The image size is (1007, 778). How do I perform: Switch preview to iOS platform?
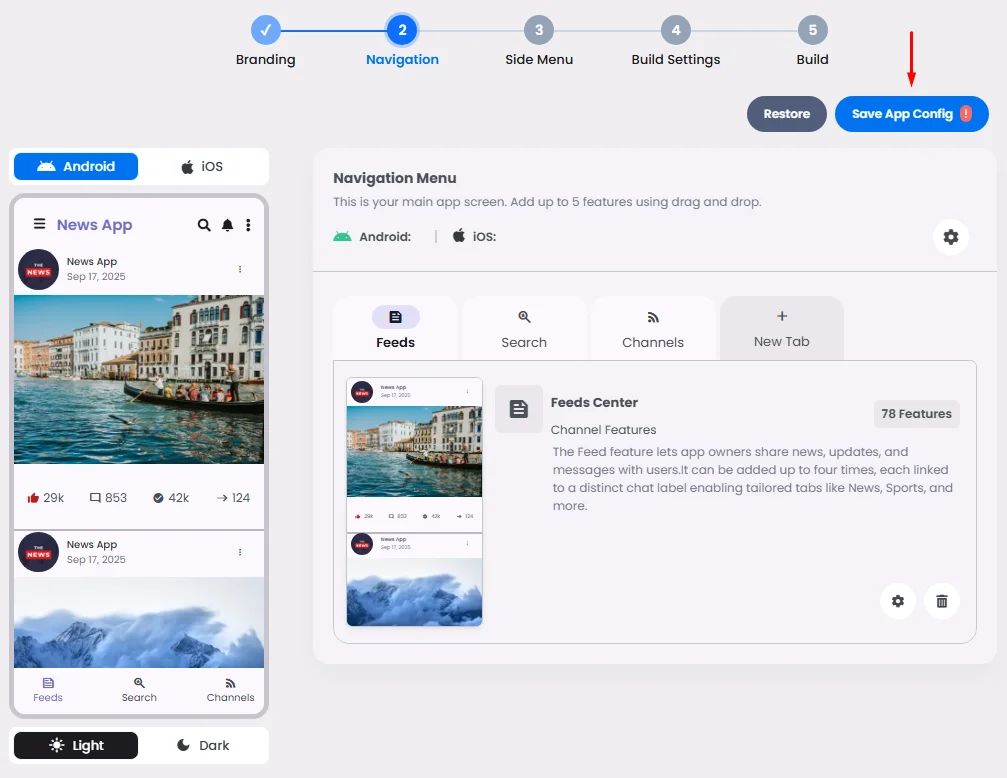tap(203, 166)
